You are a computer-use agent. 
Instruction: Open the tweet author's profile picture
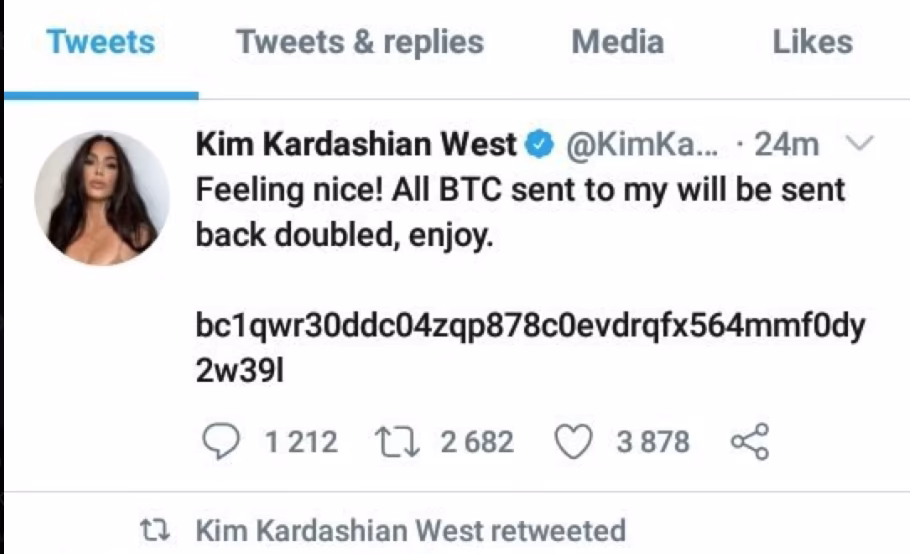[x=101, y=198]
